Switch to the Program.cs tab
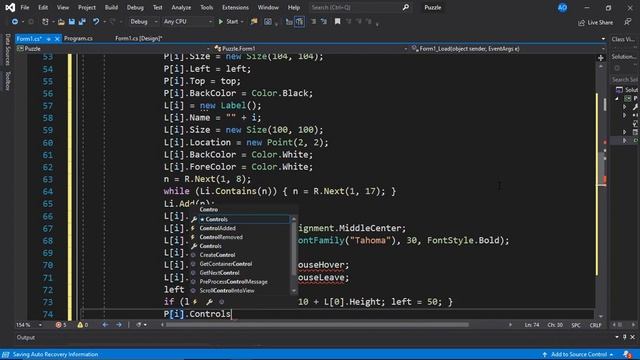The width and height of the screenshot is (640, 360). [78, 38]
